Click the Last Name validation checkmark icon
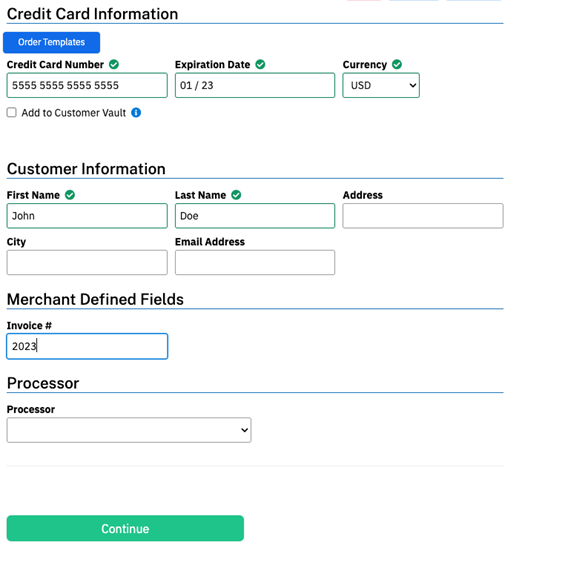This screenshot has width=588, height=565. pyautogui.click(x=236, y=195)
